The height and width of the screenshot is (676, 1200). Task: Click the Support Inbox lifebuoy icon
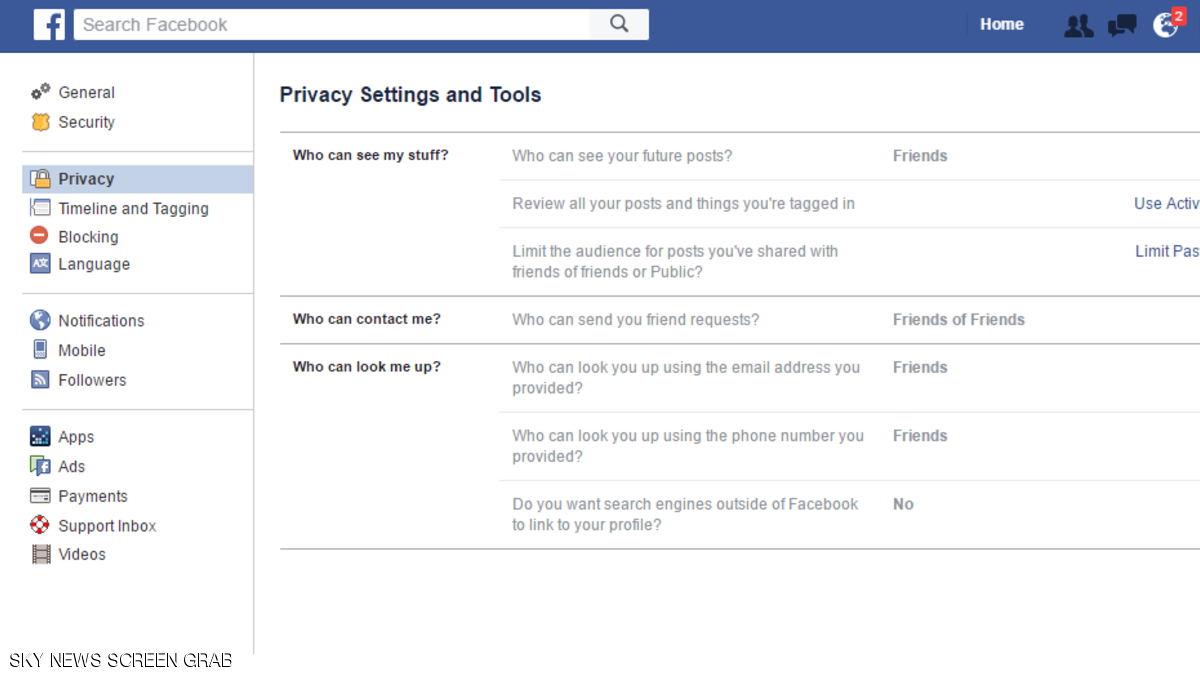click(x=40, y=525)
